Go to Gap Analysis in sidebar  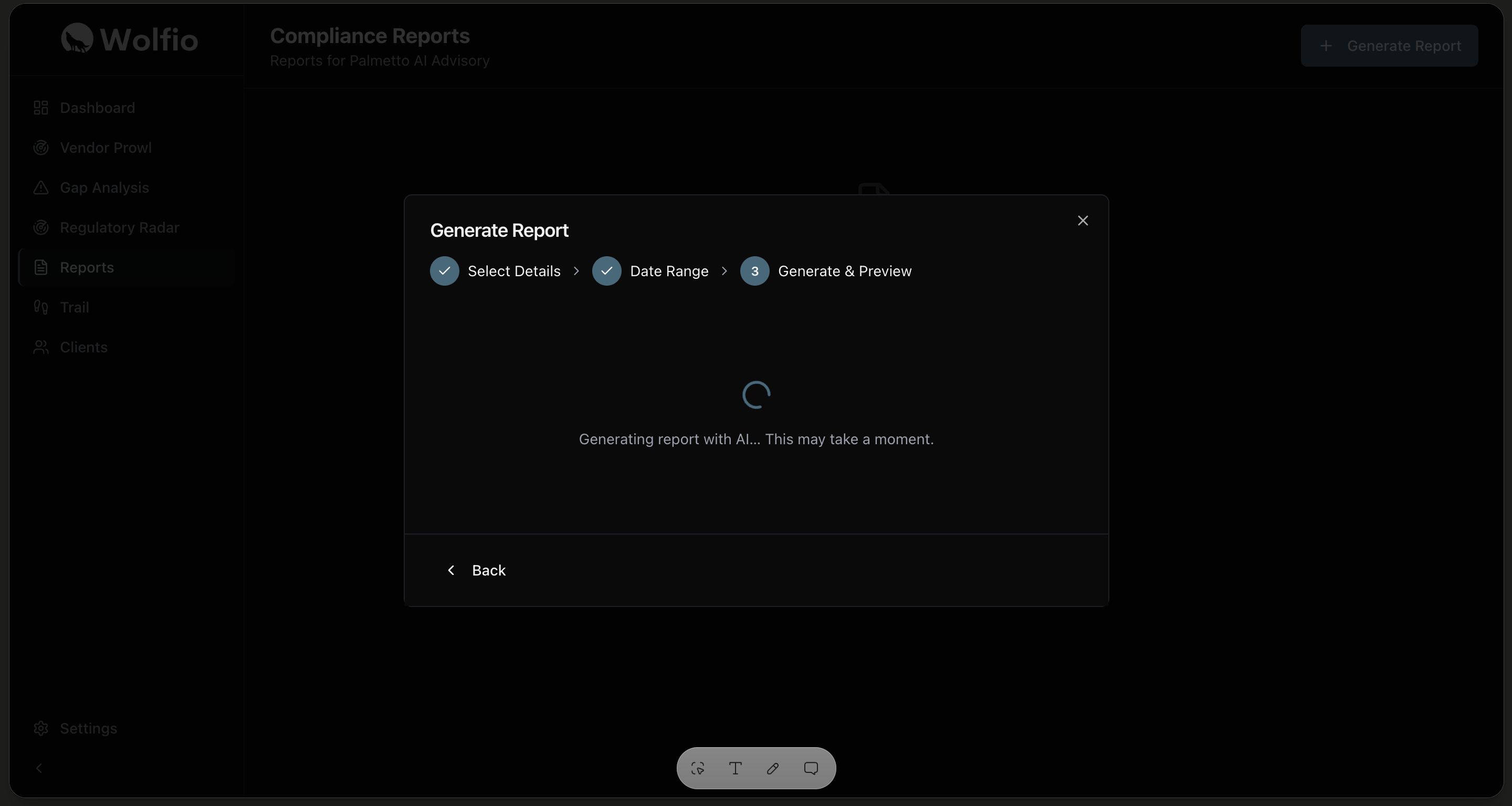[126, 188]
